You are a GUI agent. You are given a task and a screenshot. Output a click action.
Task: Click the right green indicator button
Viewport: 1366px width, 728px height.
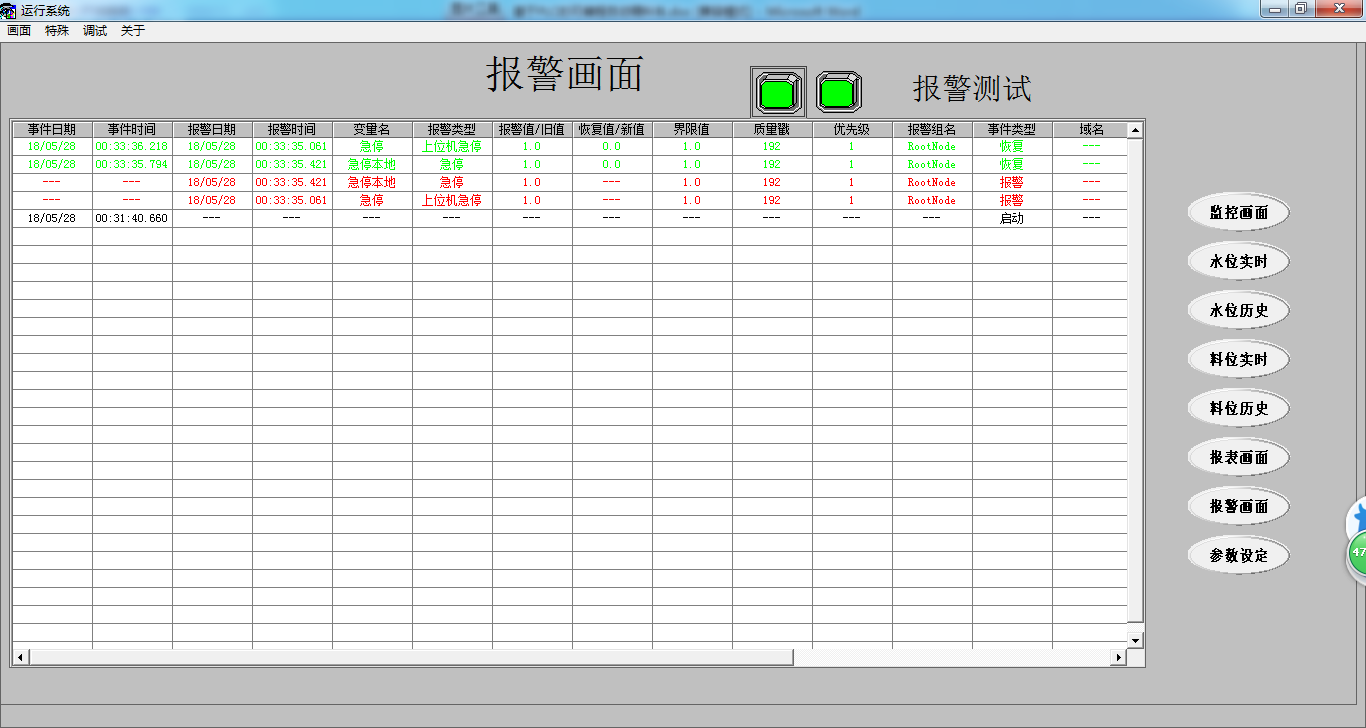tap(838, 93)
